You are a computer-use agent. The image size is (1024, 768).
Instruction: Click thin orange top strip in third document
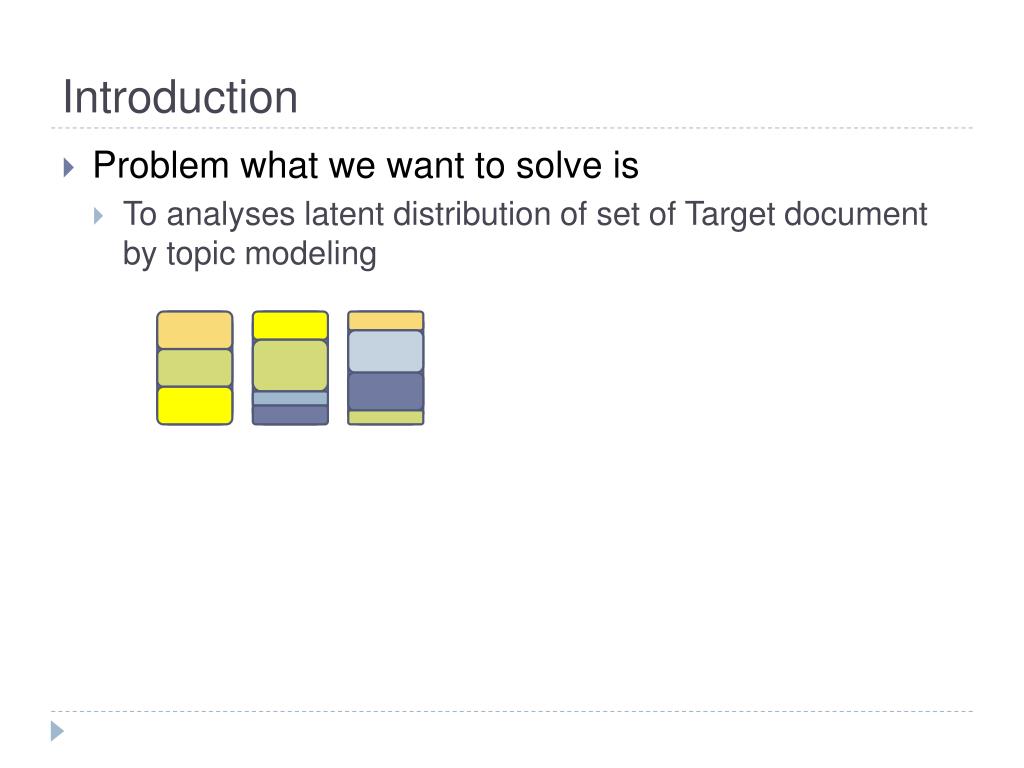coord(385,321)
